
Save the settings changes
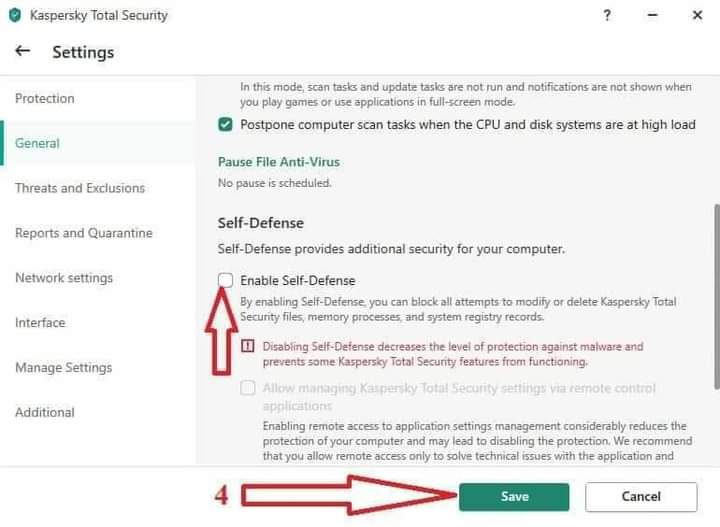point(514,497)
